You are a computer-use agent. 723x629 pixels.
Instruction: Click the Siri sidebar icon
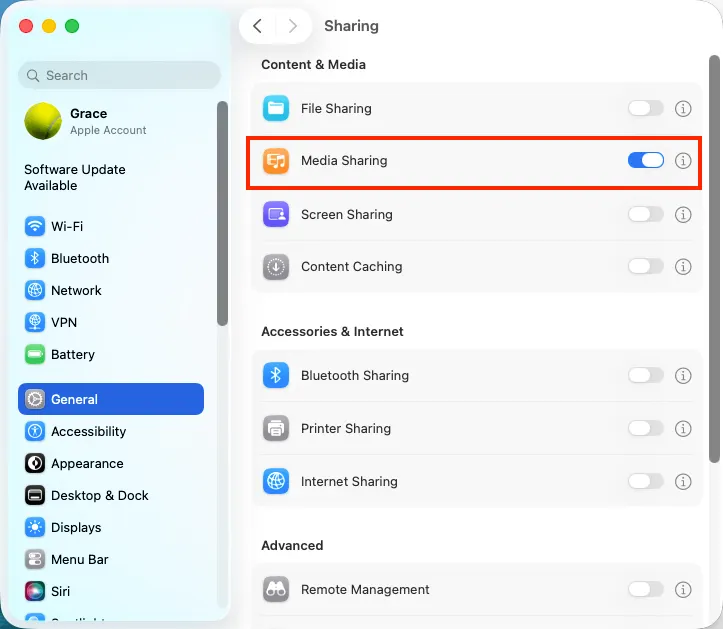click(x=35, y=592)
